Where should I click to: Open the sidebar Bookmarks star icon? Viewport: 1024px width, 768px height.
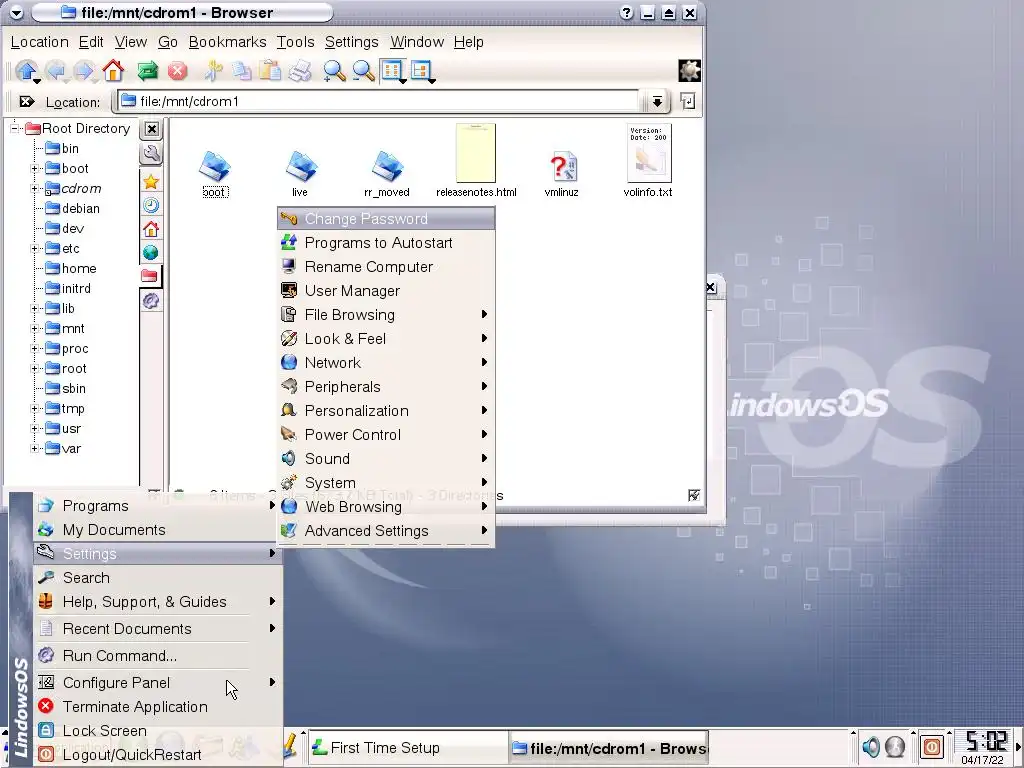[x=151, y=182]
